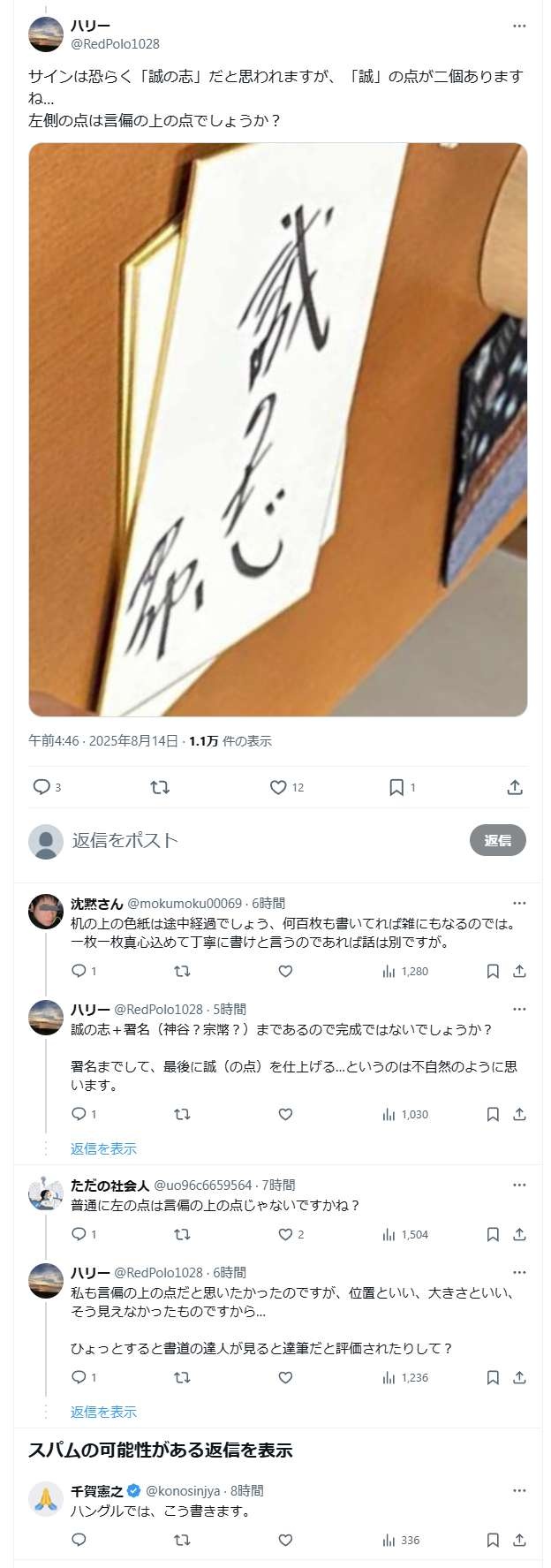Show スパムの可能性がある返信を表示 section

pyautogui.click(x=161, y=1450)
